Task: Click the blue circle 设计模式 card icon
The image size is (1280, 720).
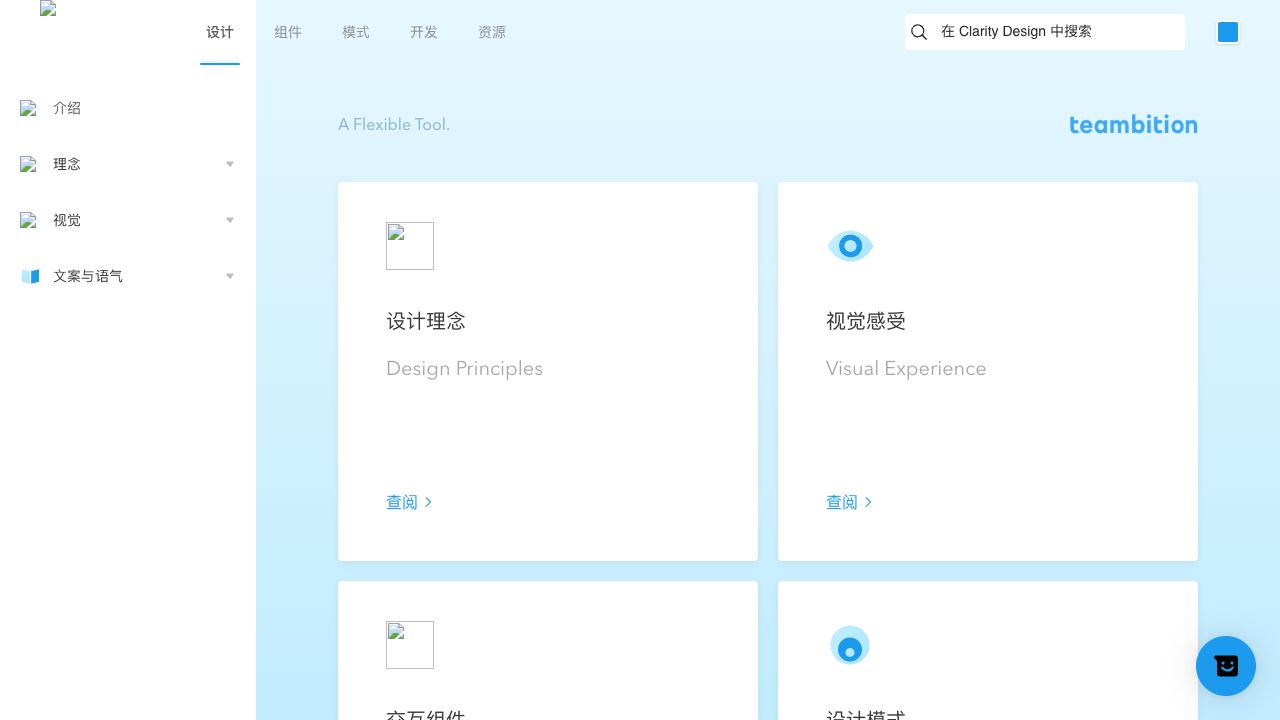Action: tap(850, 645)
